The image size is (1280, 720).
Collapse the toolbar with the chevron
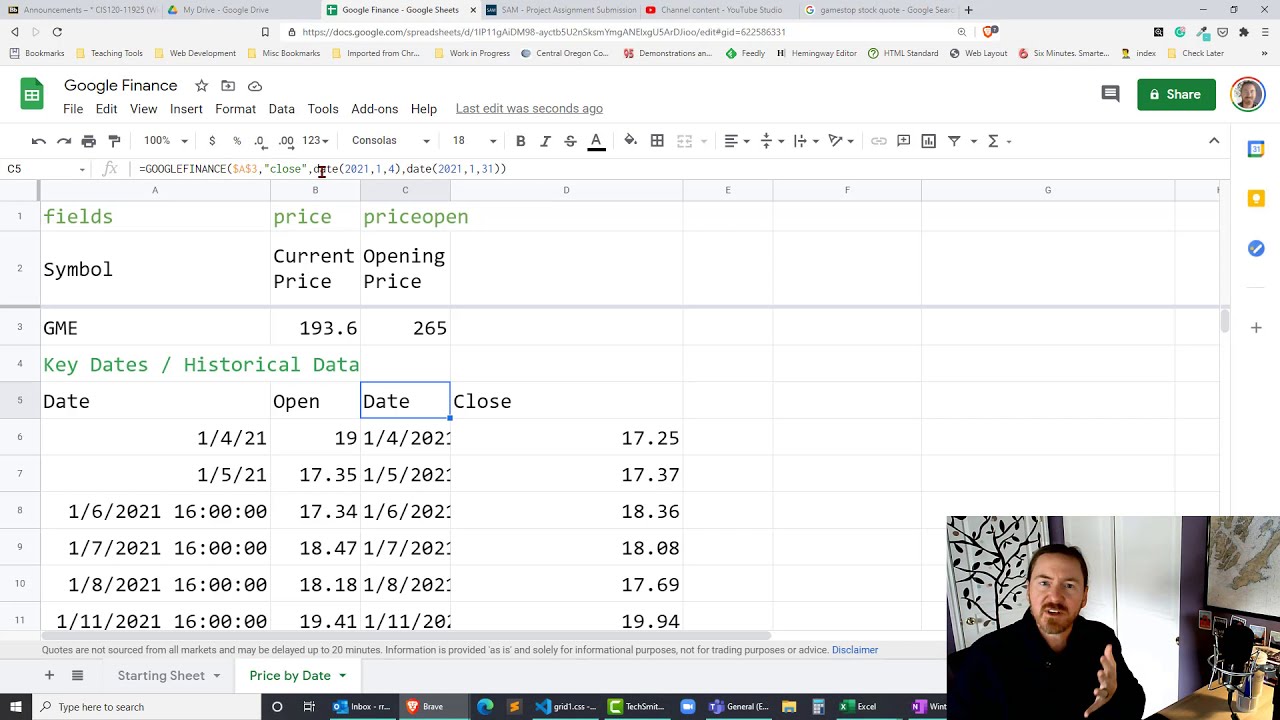1214,141
